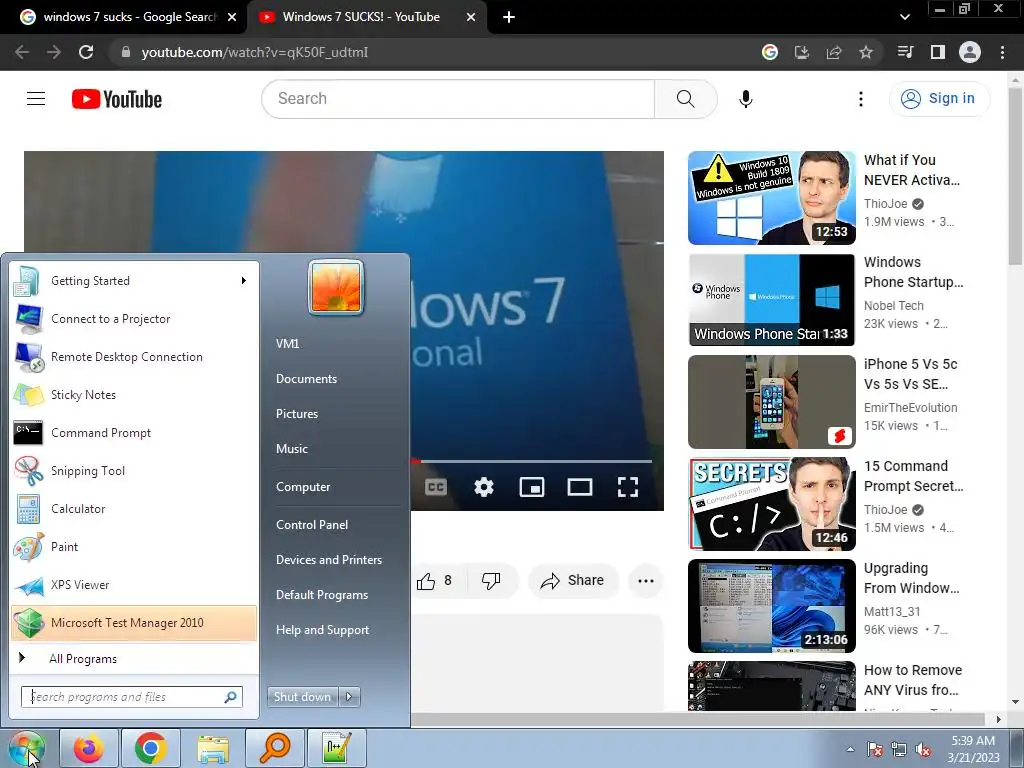
Task: Switch video to theater mode
Action: pos(579,487)
